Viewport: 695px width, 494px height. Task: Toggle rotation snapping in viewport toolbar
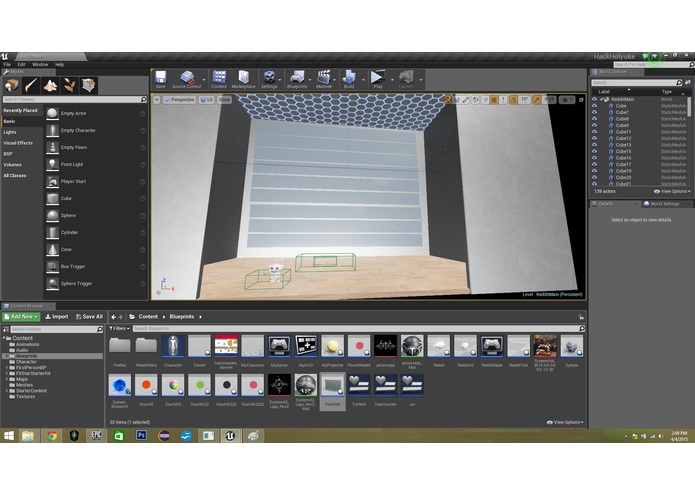tap(513, 100)
